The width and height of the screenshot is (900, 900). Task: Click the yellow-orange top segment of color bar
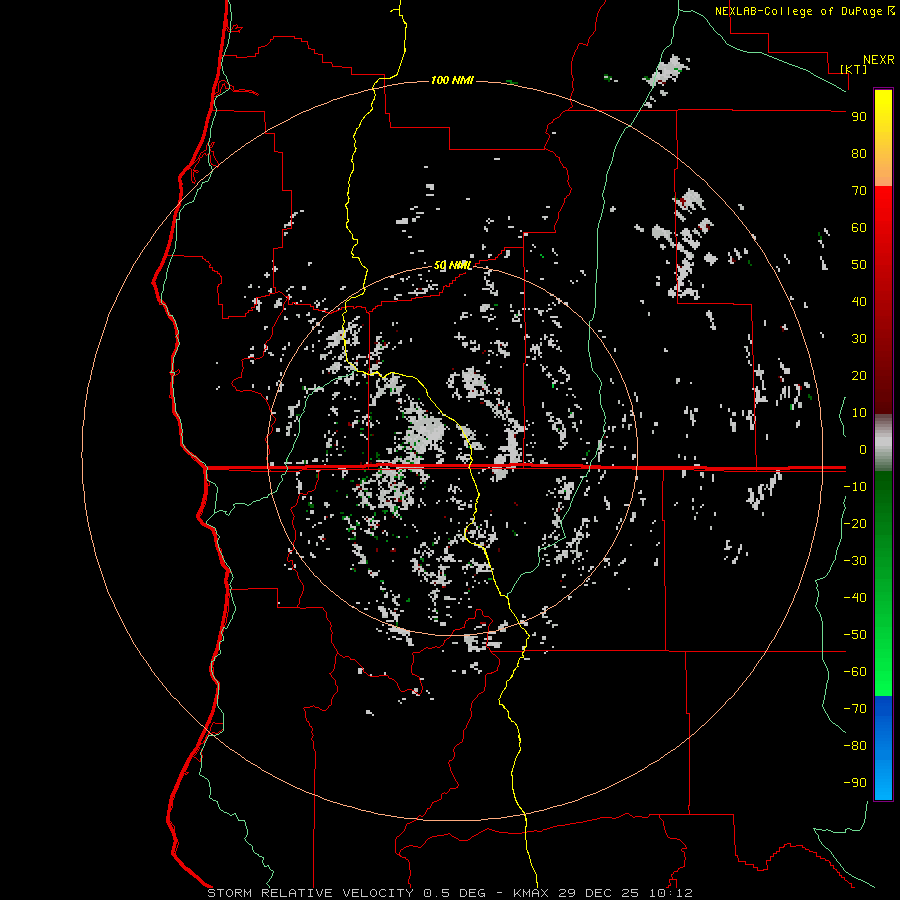[x=883, y=138]
